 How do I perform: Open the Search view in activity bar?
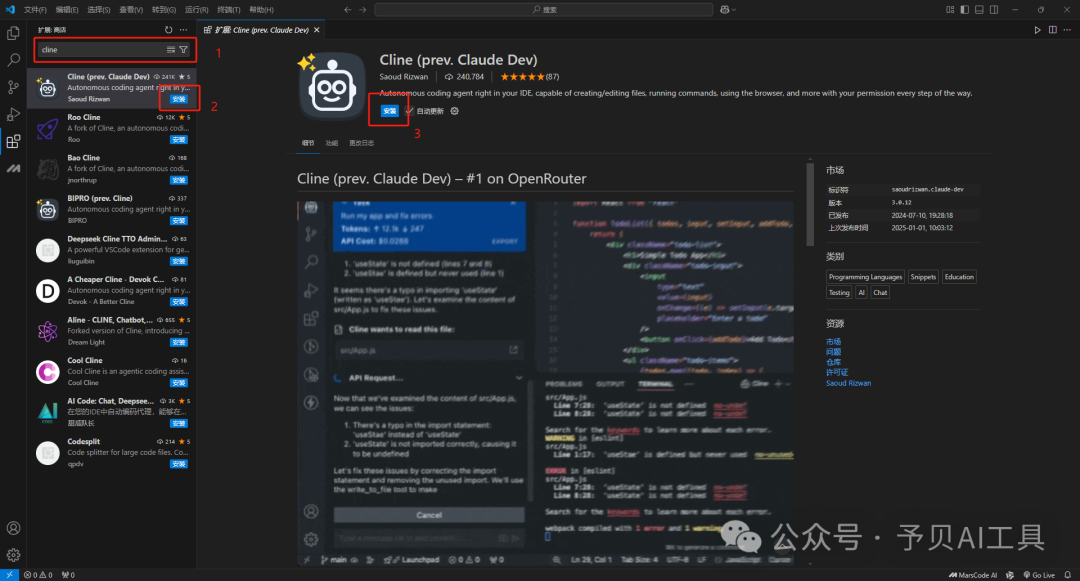(x=13, y=61)
